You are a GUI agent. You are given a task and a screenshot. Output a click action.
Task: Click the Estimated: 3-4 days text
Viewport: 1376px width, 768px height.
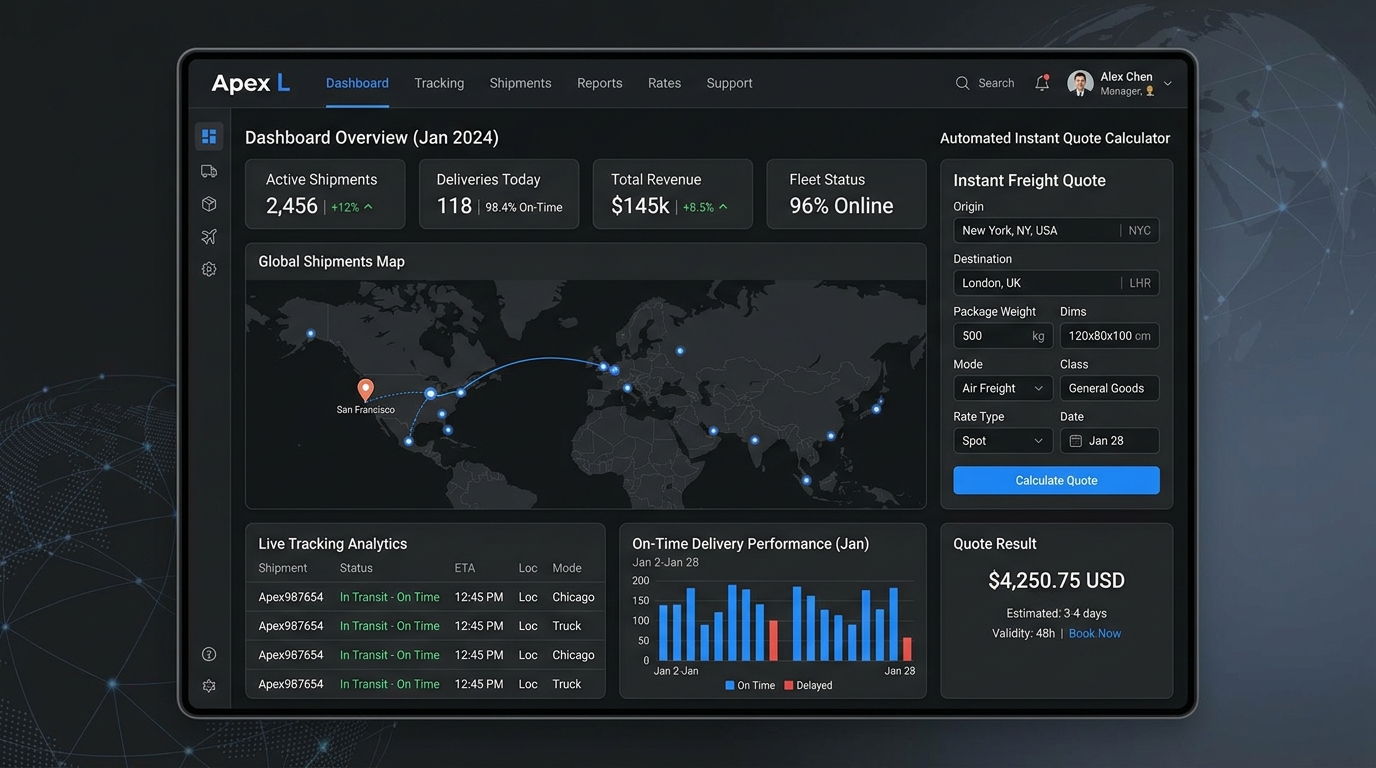pos(1056,613)
